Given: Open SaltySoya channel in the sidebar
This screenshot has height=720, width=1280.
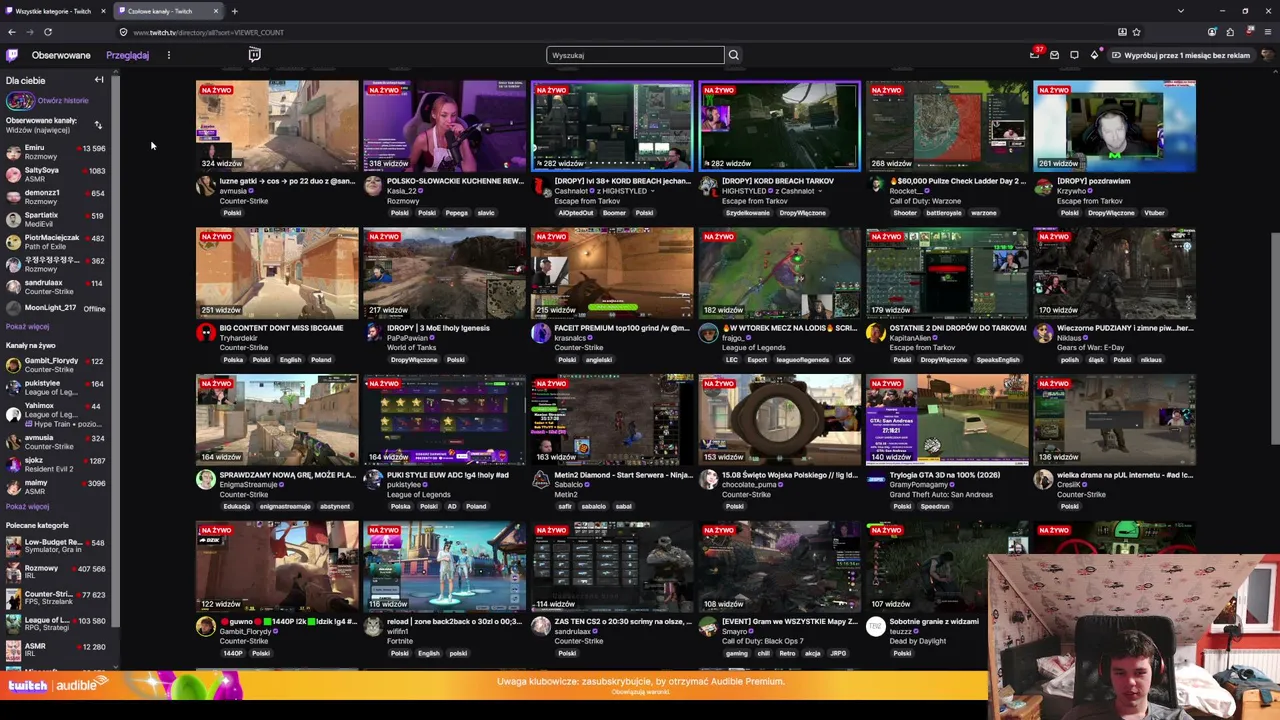Looking at the screenshot, I should tap(56, 175).
